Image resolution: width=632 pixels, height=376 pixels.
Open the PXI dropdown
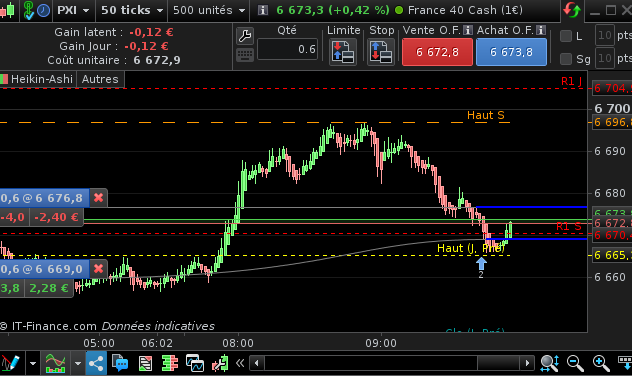click(x=73, y=10)
